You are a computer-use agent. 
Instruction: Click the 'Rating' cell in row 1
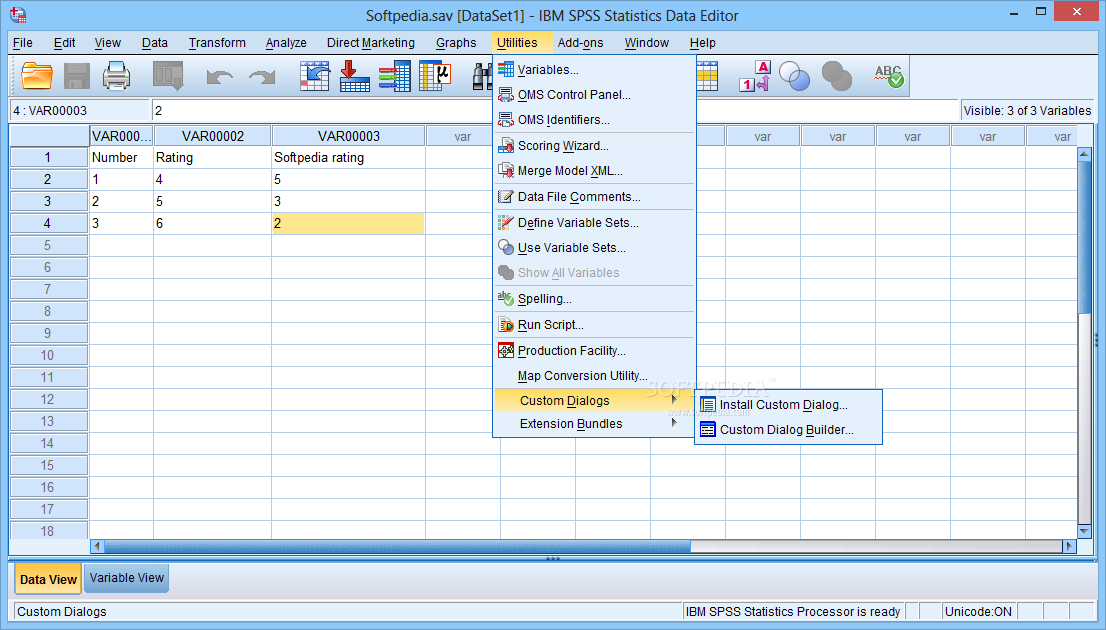(x=212, y=157)
